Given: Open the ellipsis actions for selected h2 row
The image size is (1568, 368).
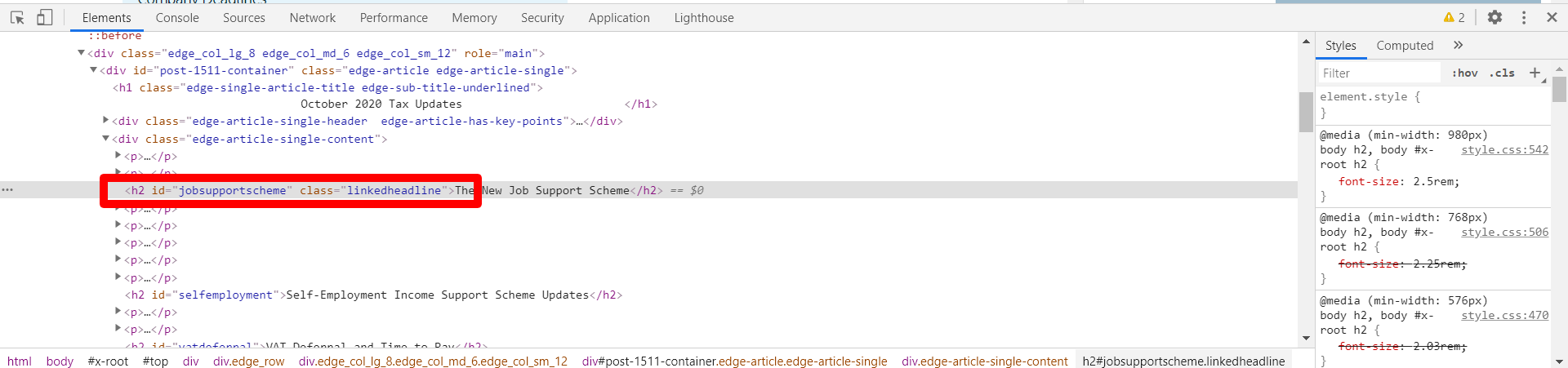Looking at the screenshot, I should [7, 189].
